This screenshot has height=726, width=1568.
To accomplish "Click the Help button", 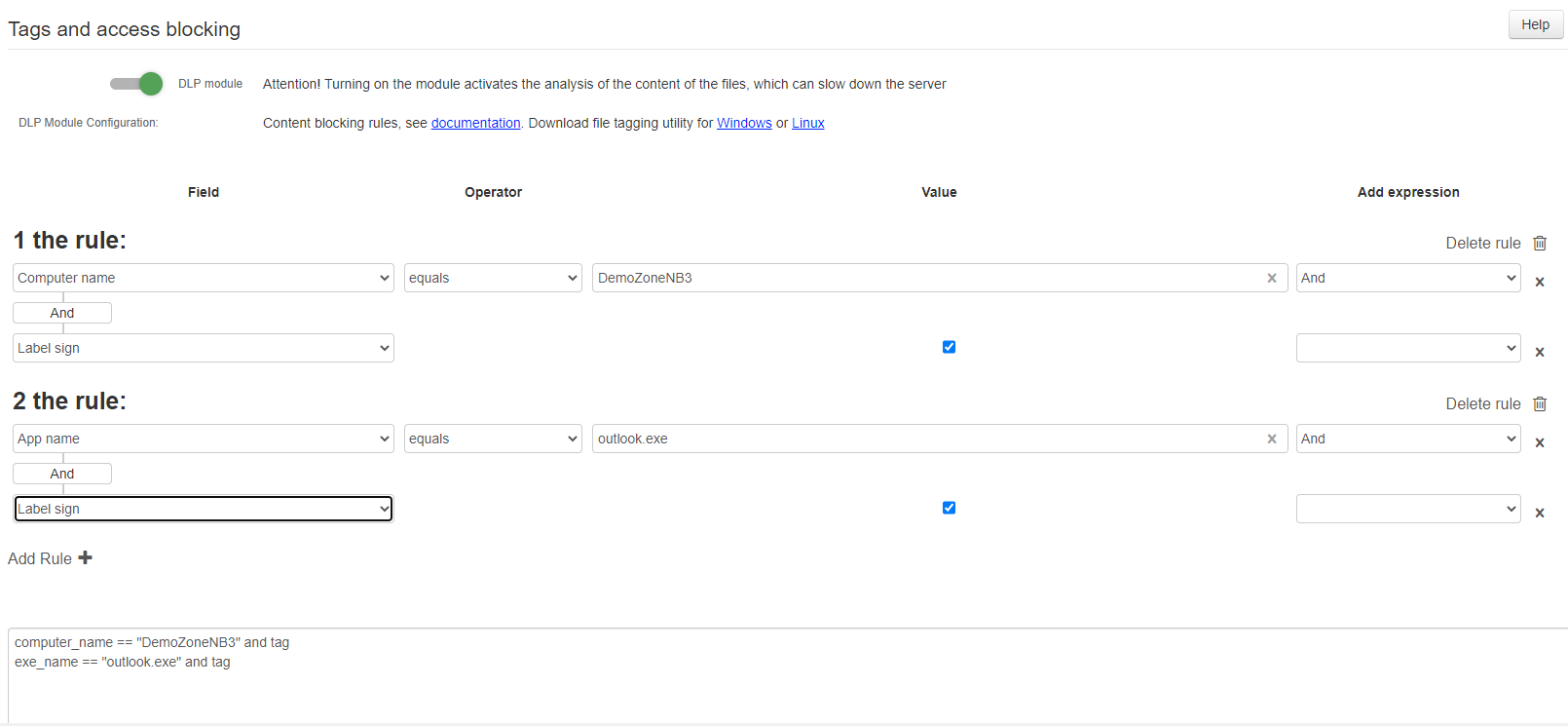I will coord(1535,24).
